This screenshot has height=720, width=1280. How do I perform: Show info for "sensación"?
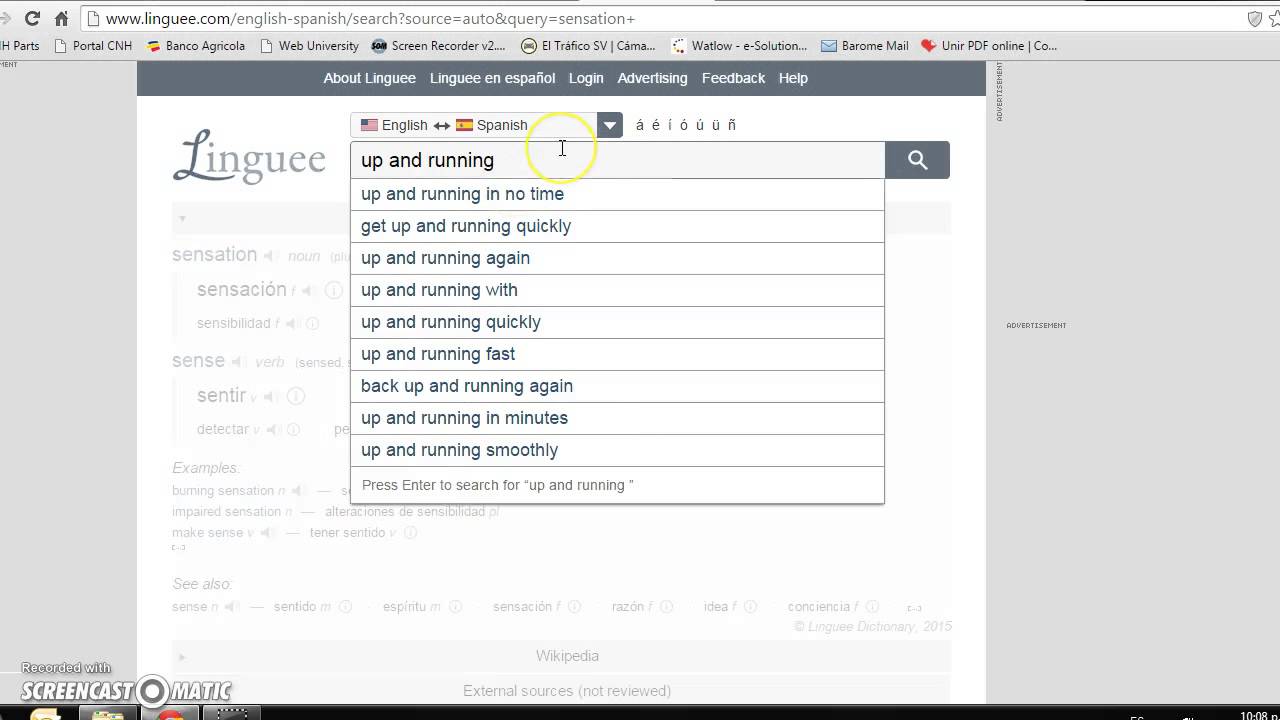(334, 291)
